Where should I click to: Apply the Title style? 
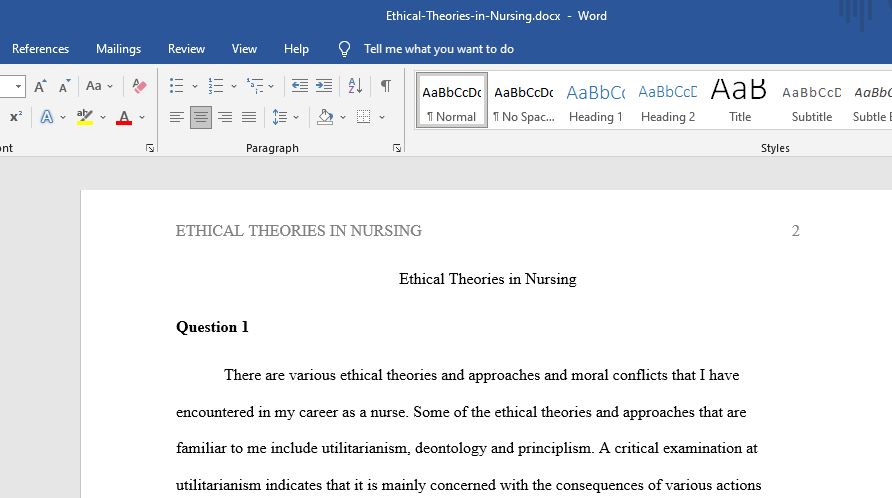click(740, 101)
